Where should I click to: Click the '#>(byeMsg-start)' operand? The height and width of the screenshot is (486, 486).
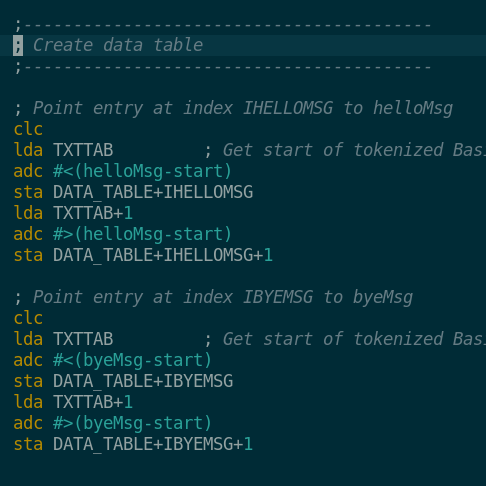tap(132, 423)
